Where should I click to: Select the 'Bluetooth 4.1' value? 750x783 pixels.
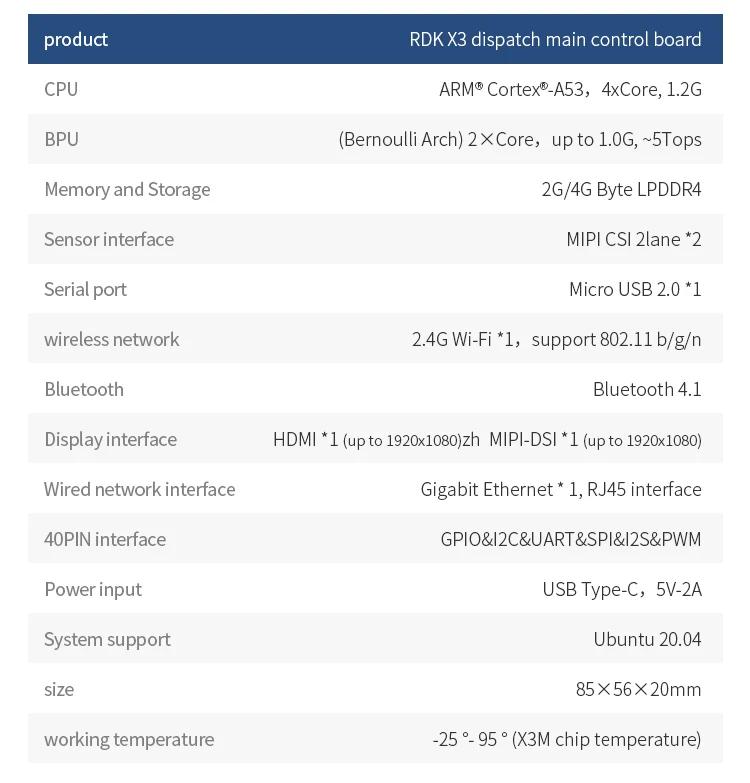point(647,389)
